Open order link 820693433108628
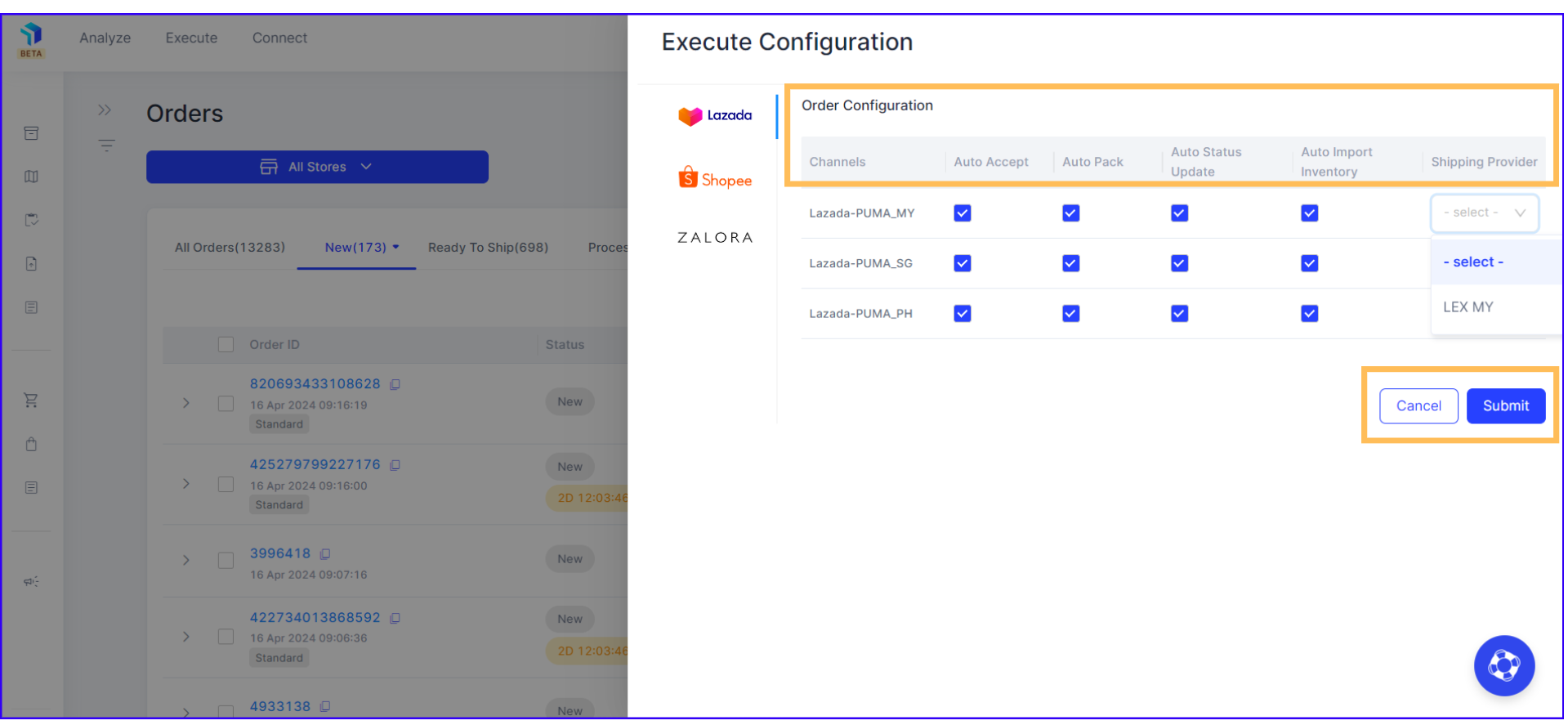Viewport: 1568px width, 725px height. pos(315,384)
